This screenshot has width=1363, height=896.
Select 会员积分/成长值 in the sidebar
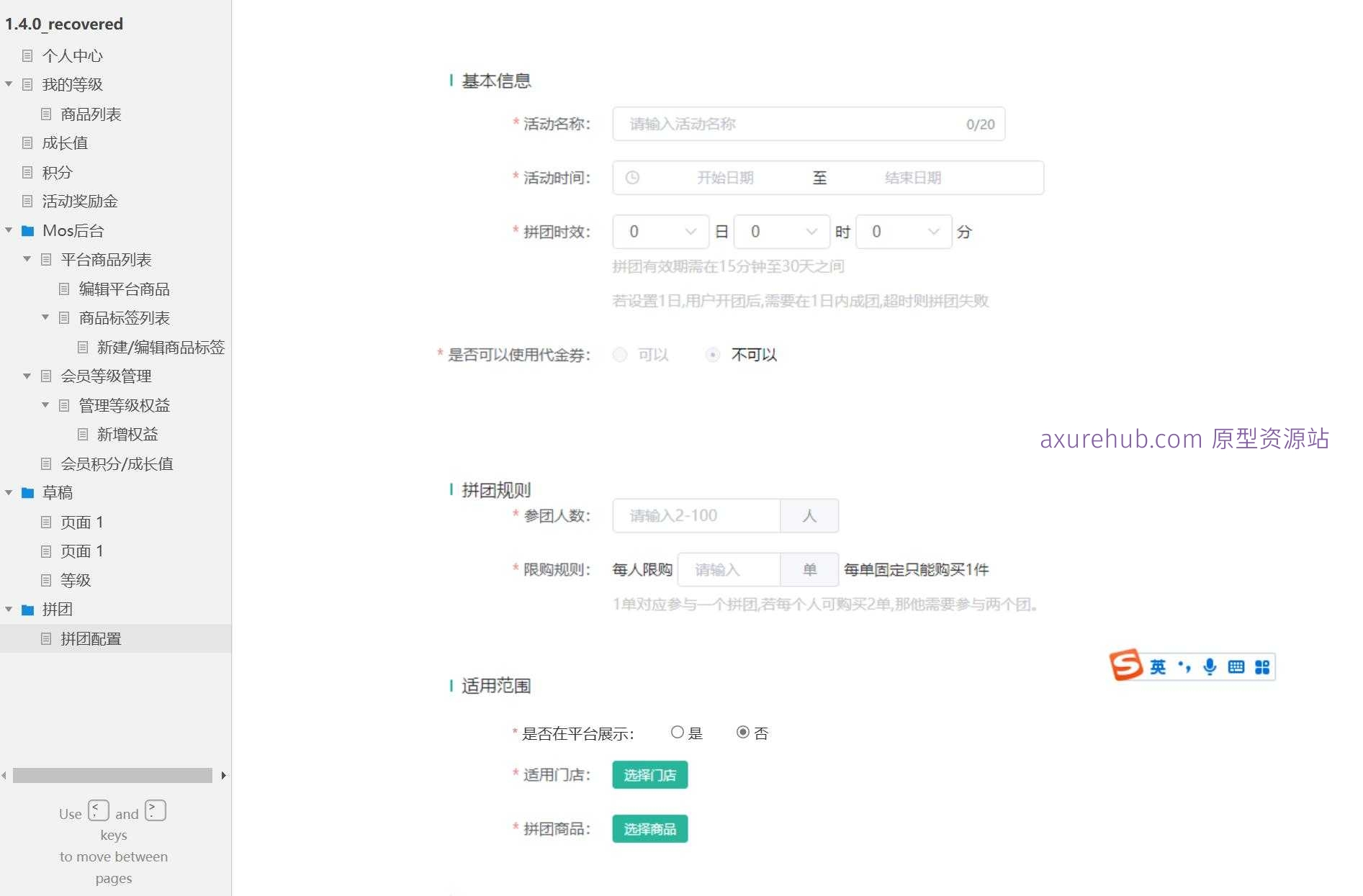(x=117, y=464)
